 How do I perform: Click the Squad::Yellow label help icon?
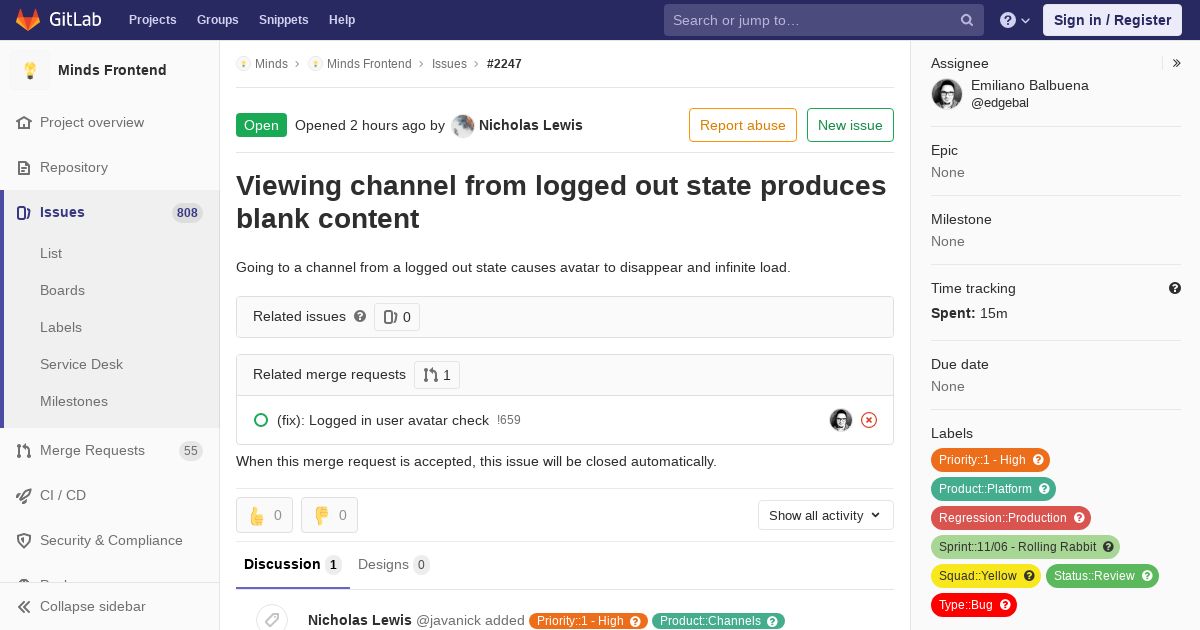(1029, 576)
